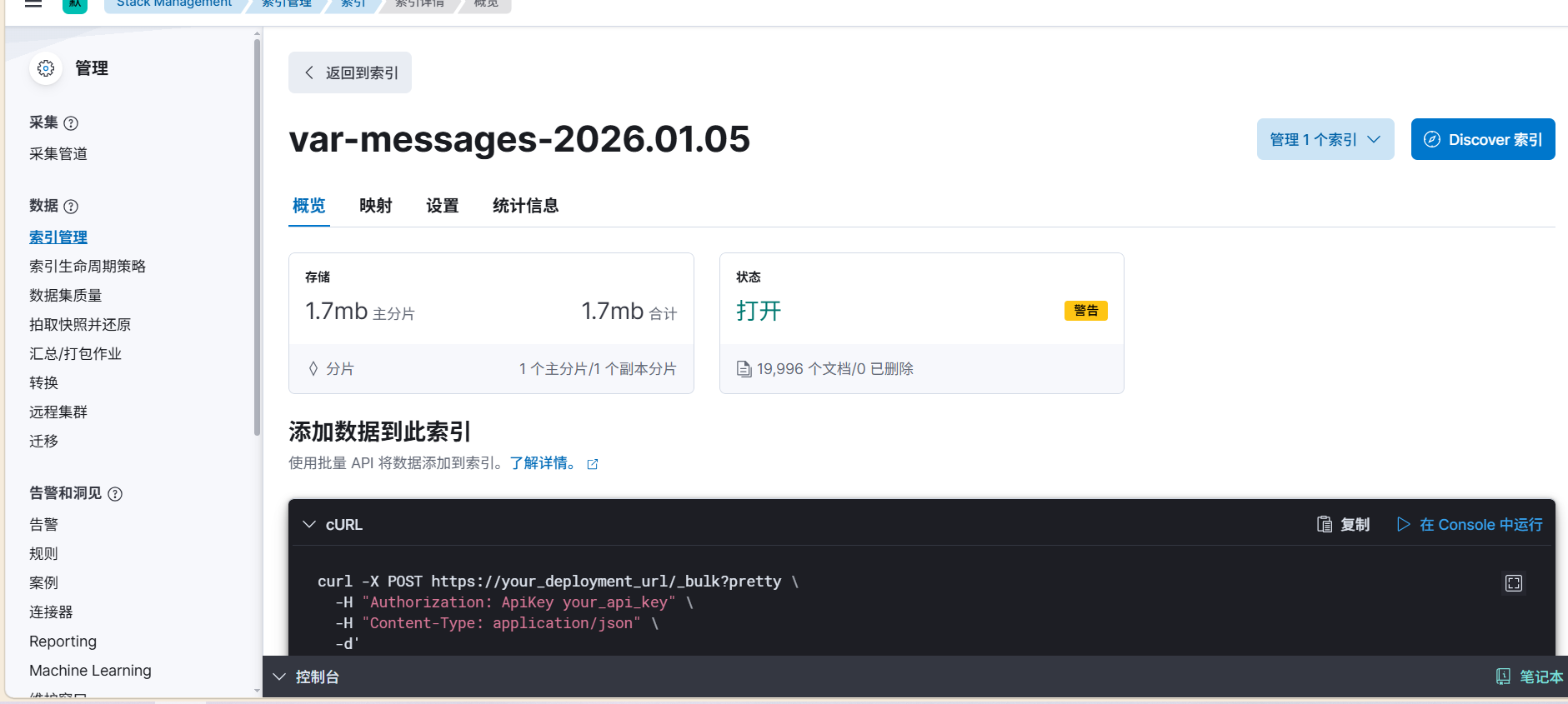Open Machine Learning in sidebar
This screenshot has width=1568, height=704.
tap(90, 671)
